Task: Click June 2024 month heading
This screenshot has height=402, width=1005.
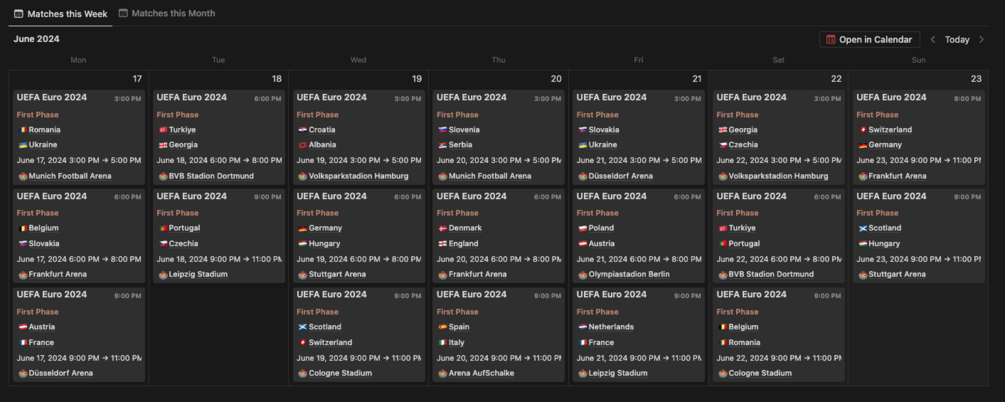Action: pos(37,39)
